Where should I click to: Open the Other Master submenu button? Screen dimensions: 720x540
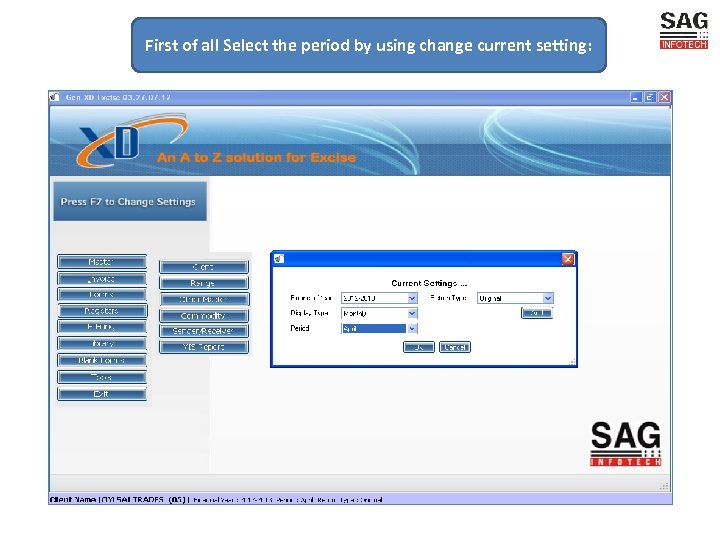(204, 299)
